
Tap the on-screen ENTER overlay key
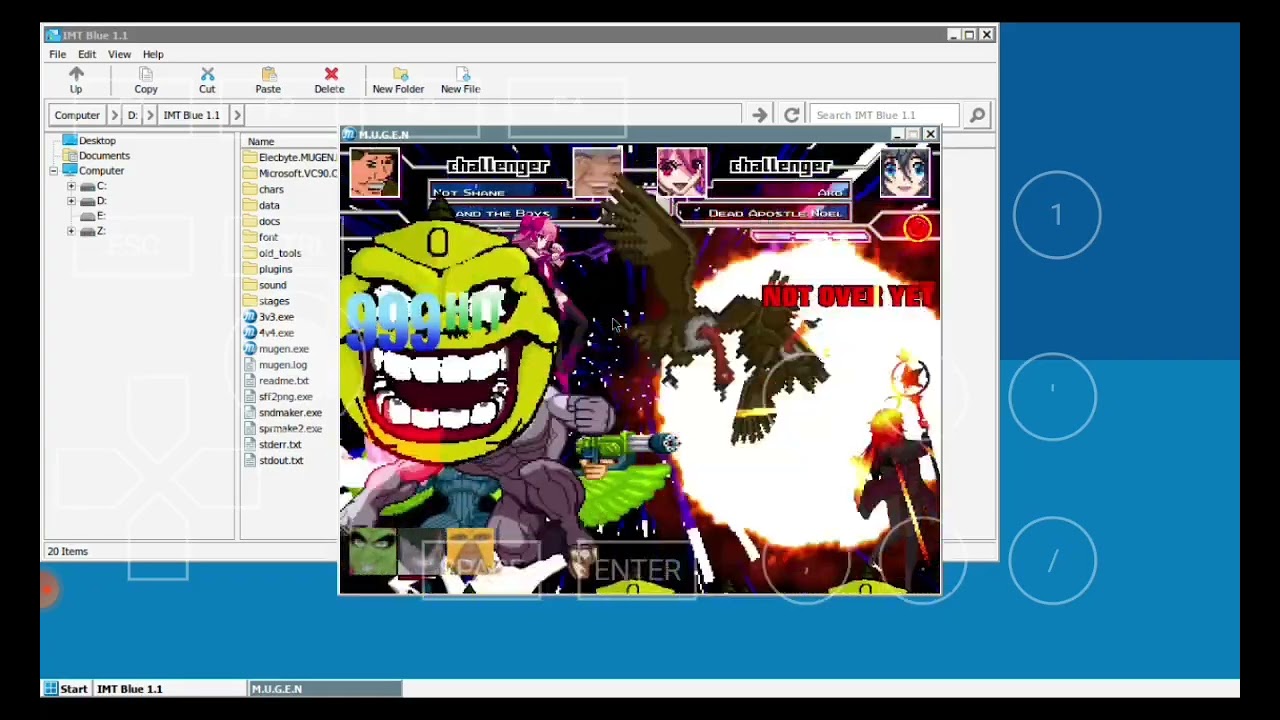click(637, 570)
